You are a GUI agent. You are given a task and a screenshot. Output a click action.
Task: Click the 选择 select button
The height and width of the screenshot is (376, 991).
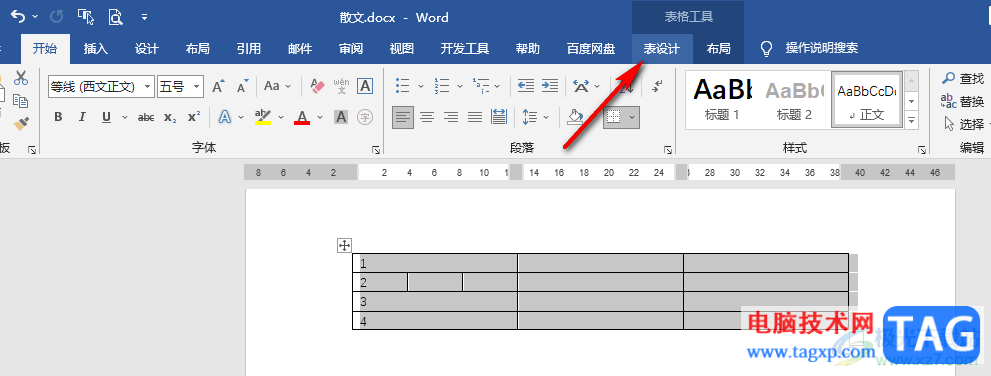point(963,124)
